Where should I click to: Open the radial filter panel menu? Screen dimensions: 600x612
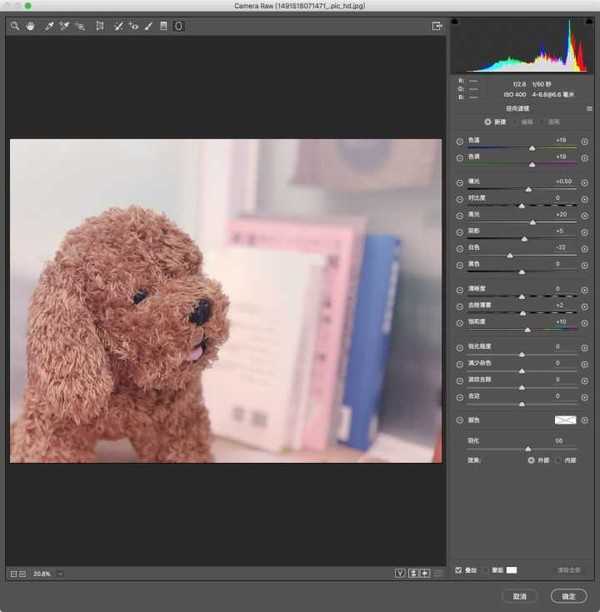[590, 108]
